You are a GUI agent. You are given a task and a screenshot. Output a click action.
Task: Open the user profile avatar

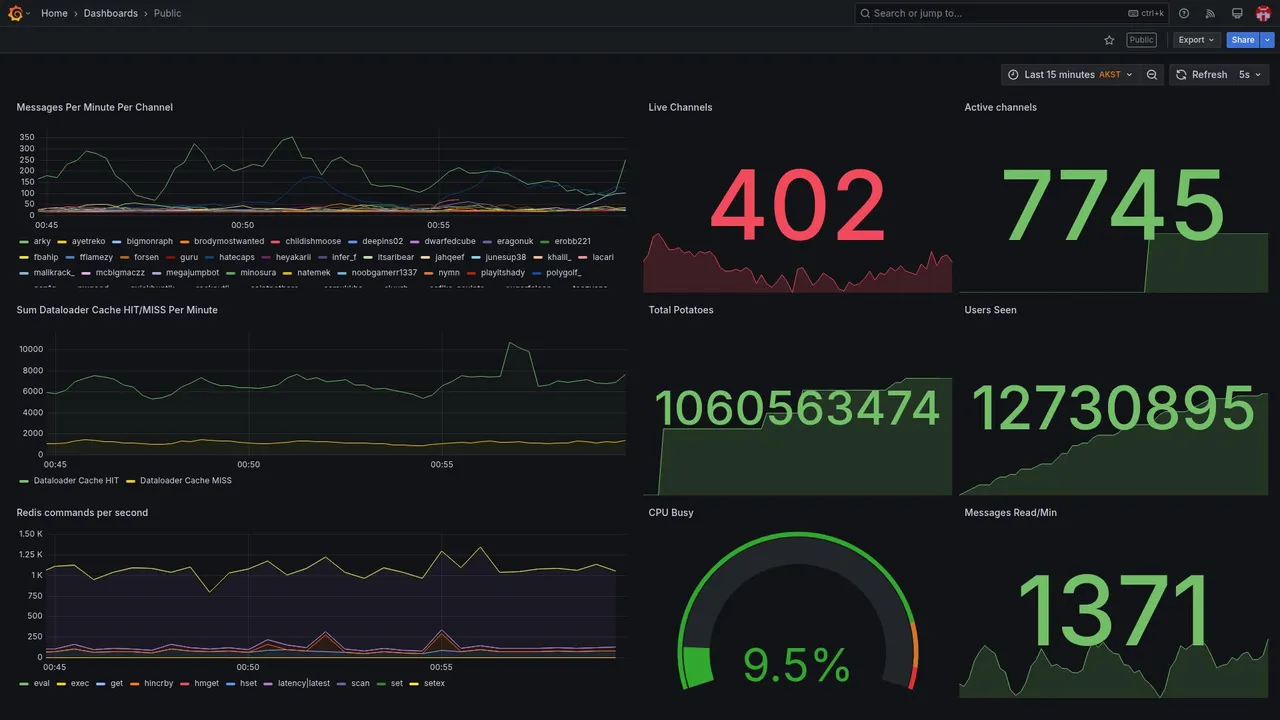tap(1263, 13)
